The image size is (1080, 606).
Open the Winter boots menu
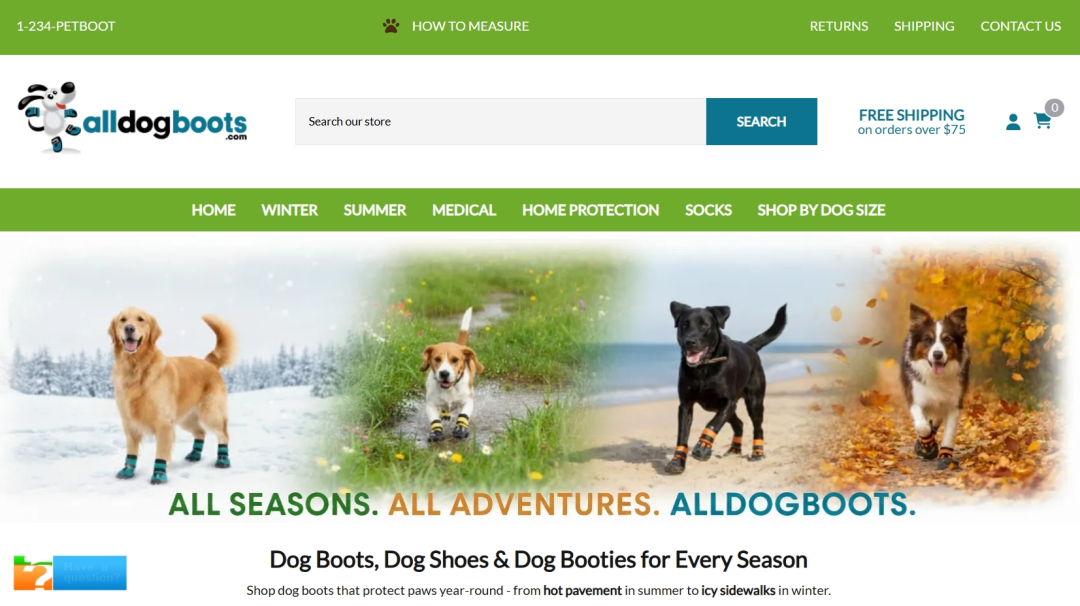[x=289, y=210]
